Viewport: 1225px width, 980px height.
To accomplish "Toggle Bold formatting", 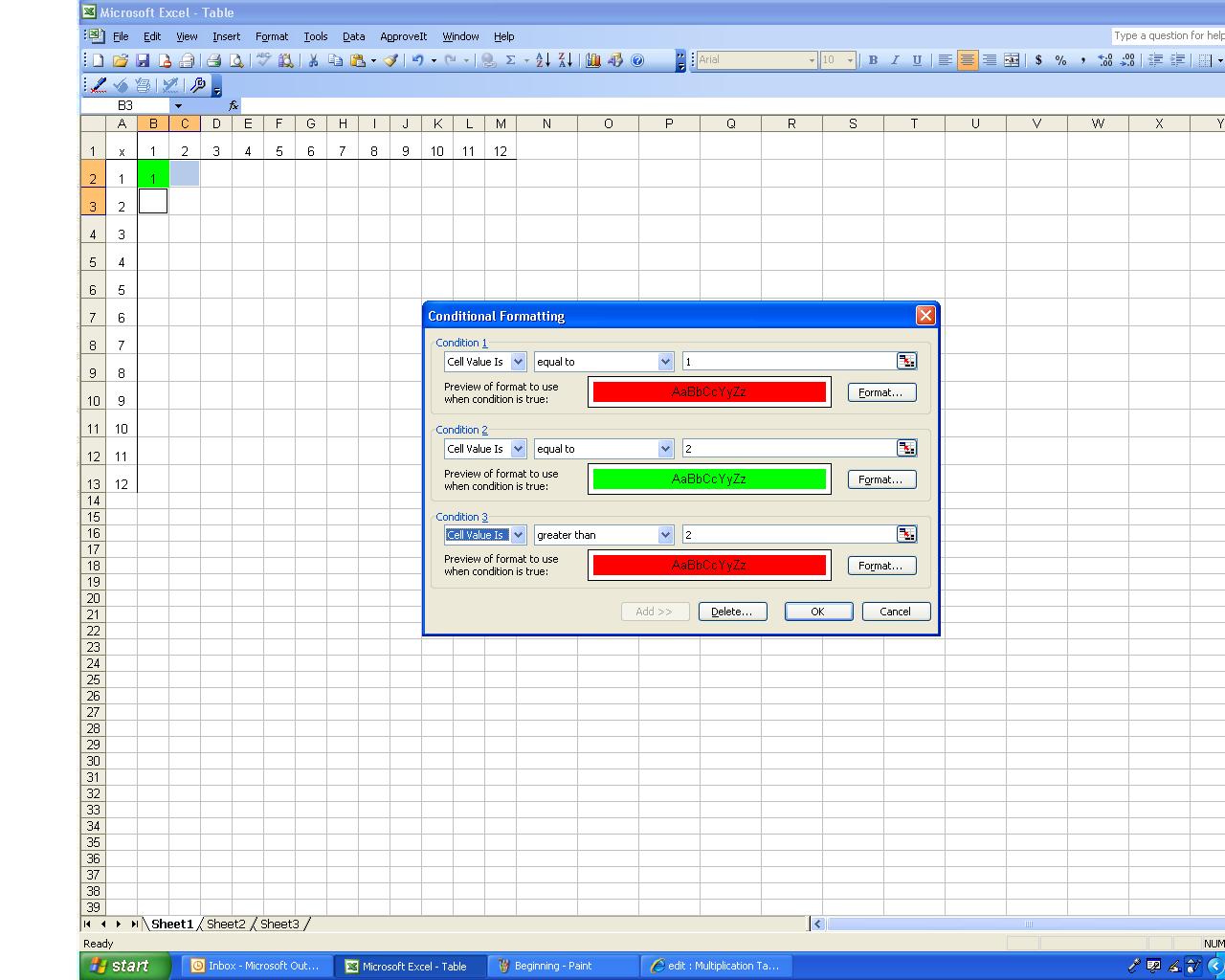I will (x=873, y=60).
